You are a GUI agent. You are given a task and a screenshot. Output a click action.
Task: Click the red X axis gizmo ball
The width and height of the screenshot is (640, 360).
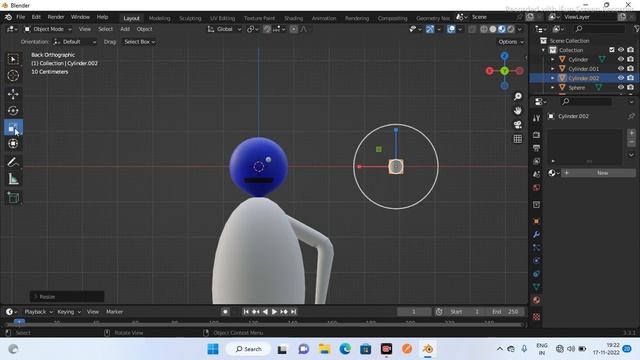coord(490,71)
